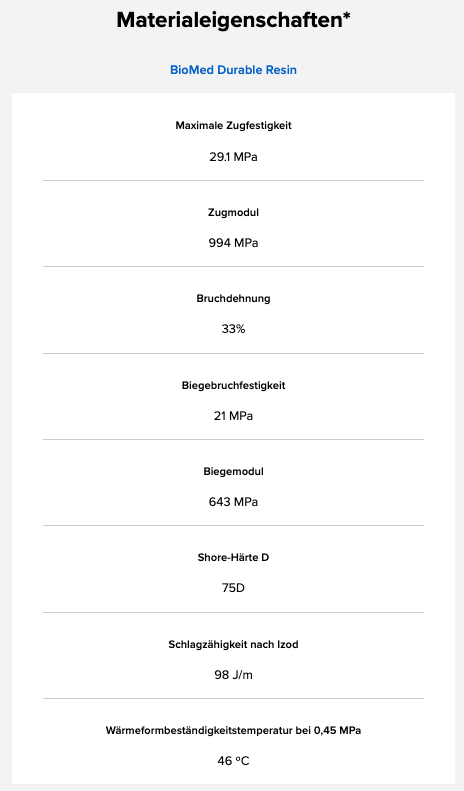Image resolution: width=464 pixels, height=791 pixels.
Task: Click the 46 °C temperature value
Action: pos(233,761)
